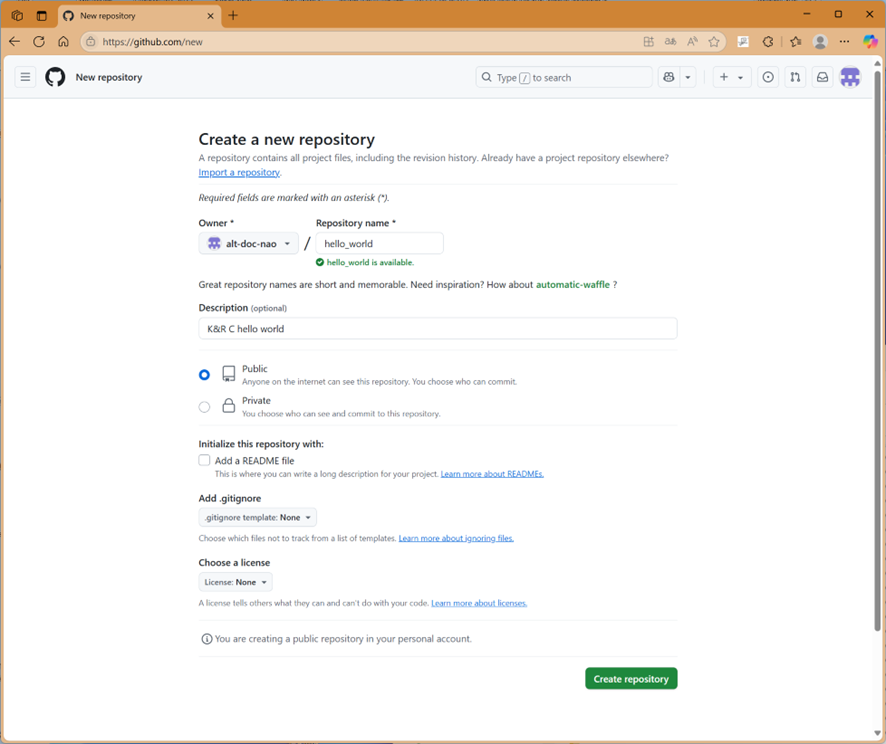Screen dimensions: 886x744
Task: Open the Copilot sidebar icon in Edge
Action: click(x=870, y=41)
